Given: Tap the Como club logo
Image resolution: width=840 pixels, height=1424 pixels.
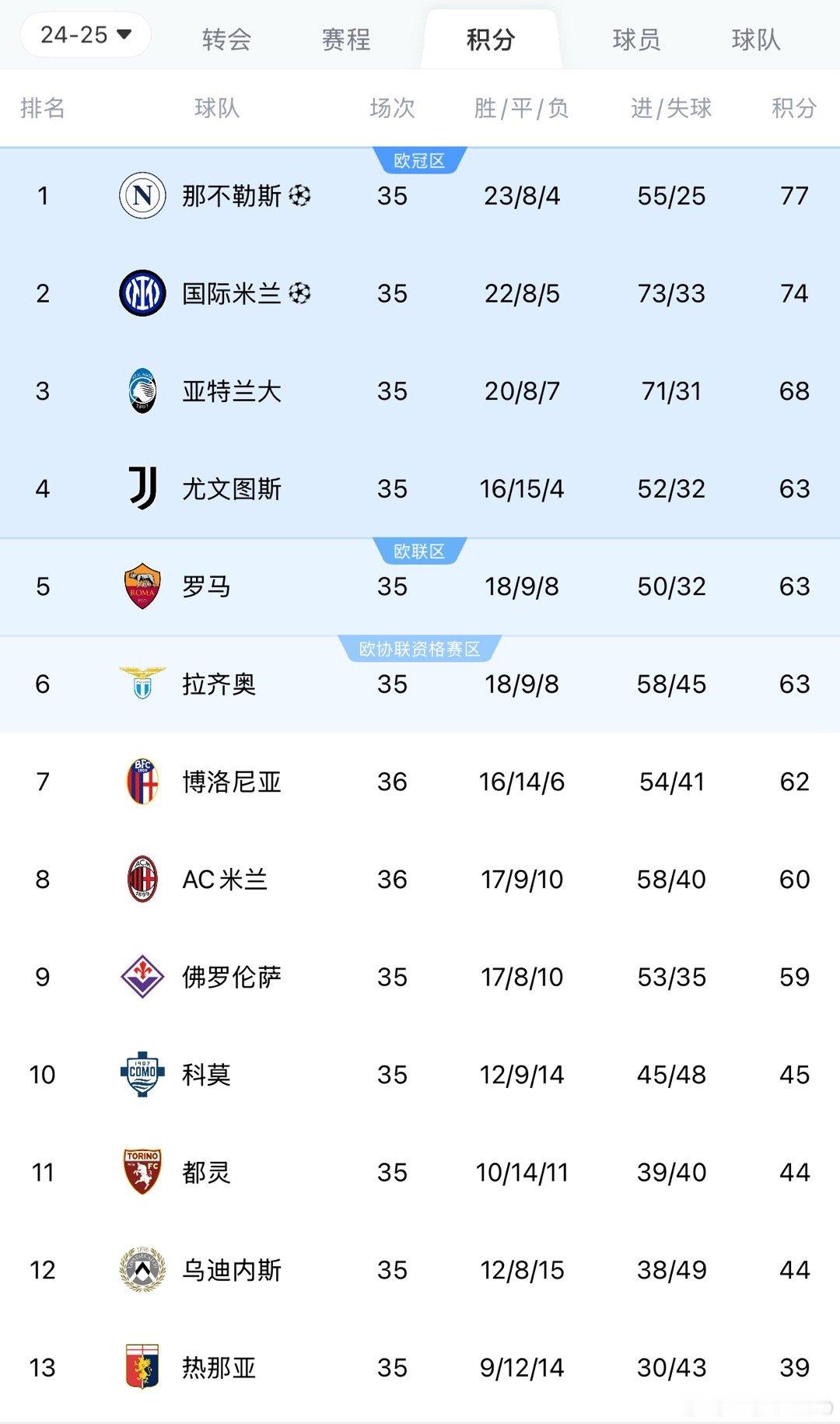Looking at the screenshot, I should click(142, 1074).
